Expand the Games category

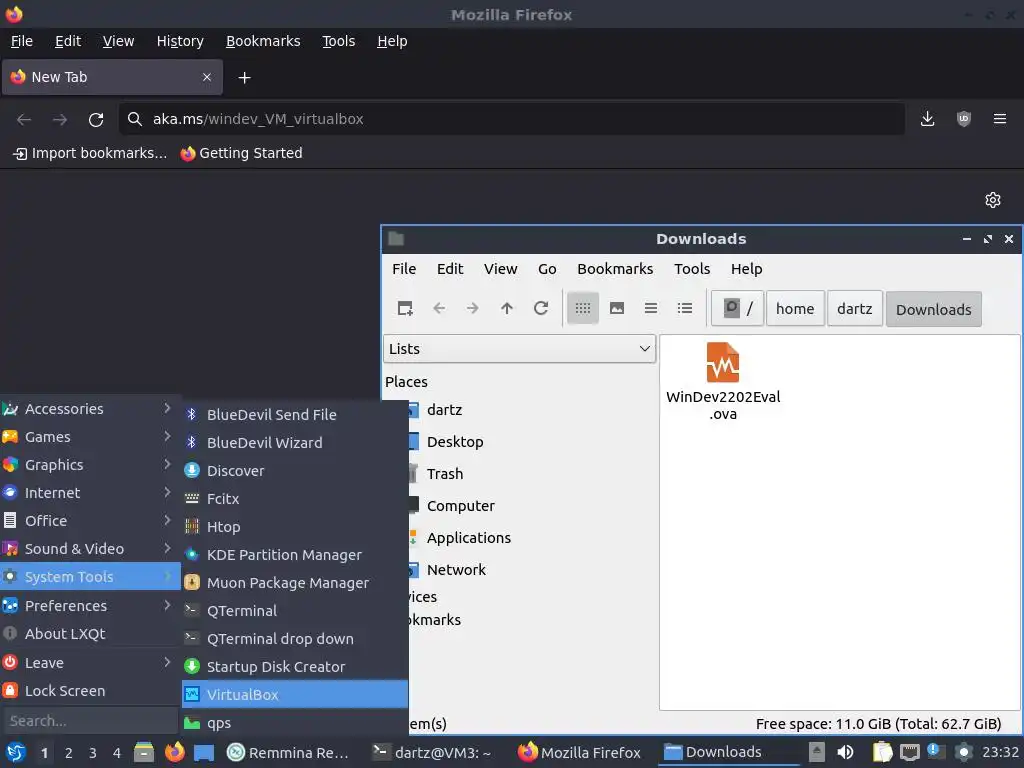pos(90,436)
